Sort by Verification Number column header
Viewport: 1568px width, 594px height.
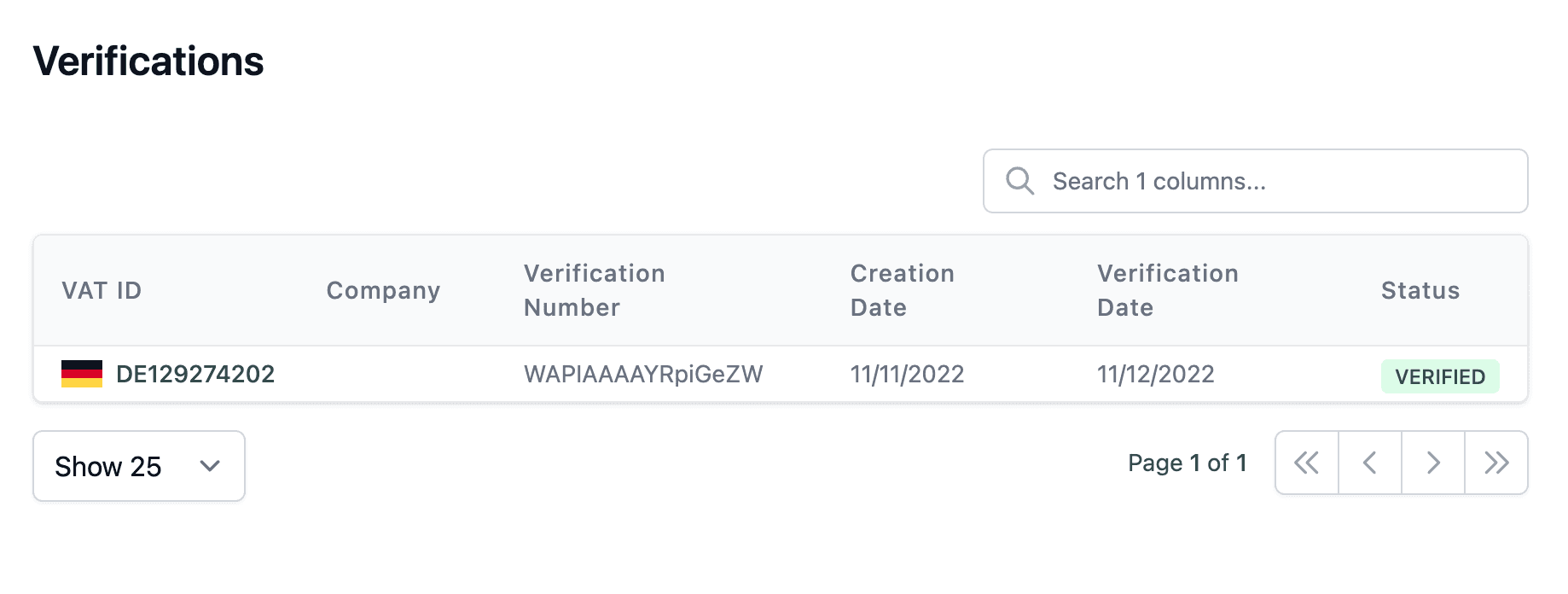(594, 290)
